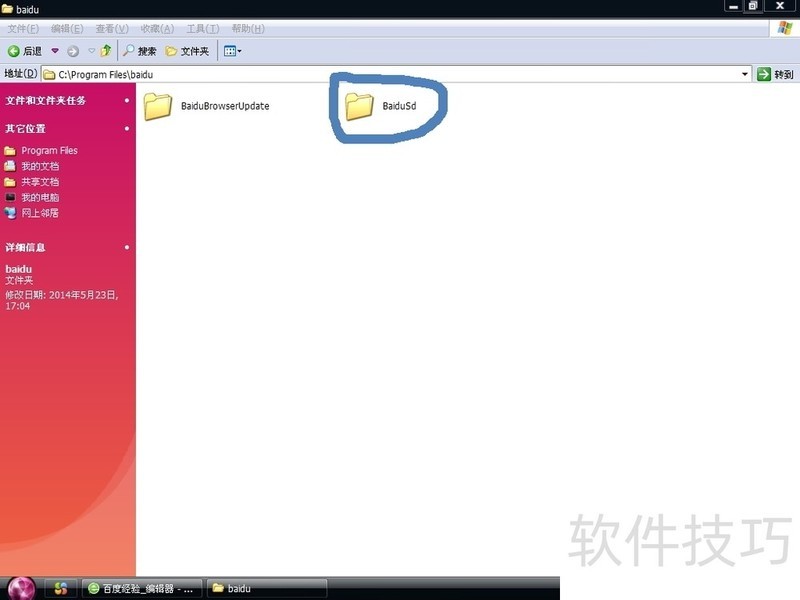This screenshot has width=800, height=600.
Task: Select the BaiduSd folder icon
Action: point(359,106)
